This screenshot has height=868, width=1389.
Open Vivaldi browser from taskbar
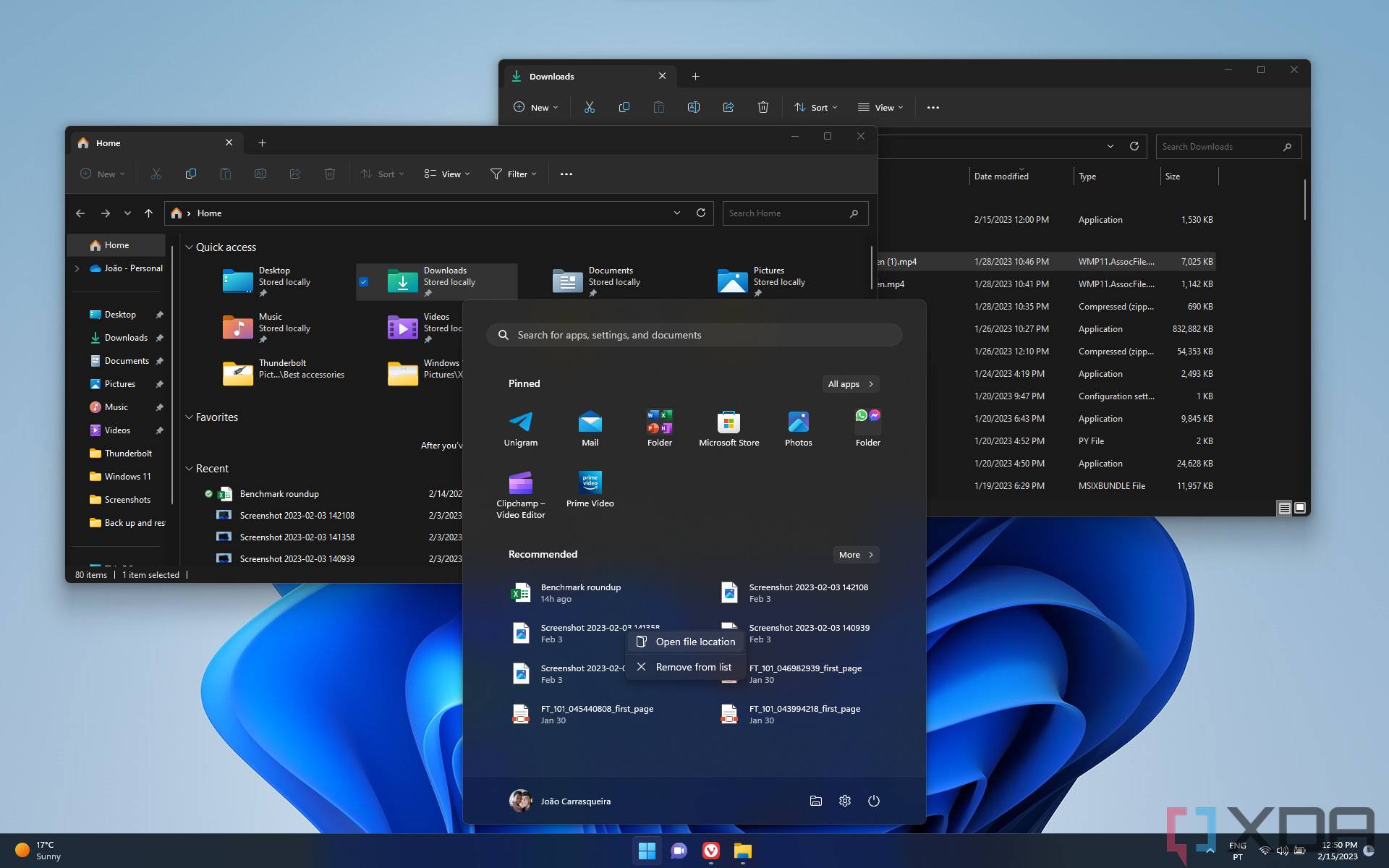click(711, 851)
